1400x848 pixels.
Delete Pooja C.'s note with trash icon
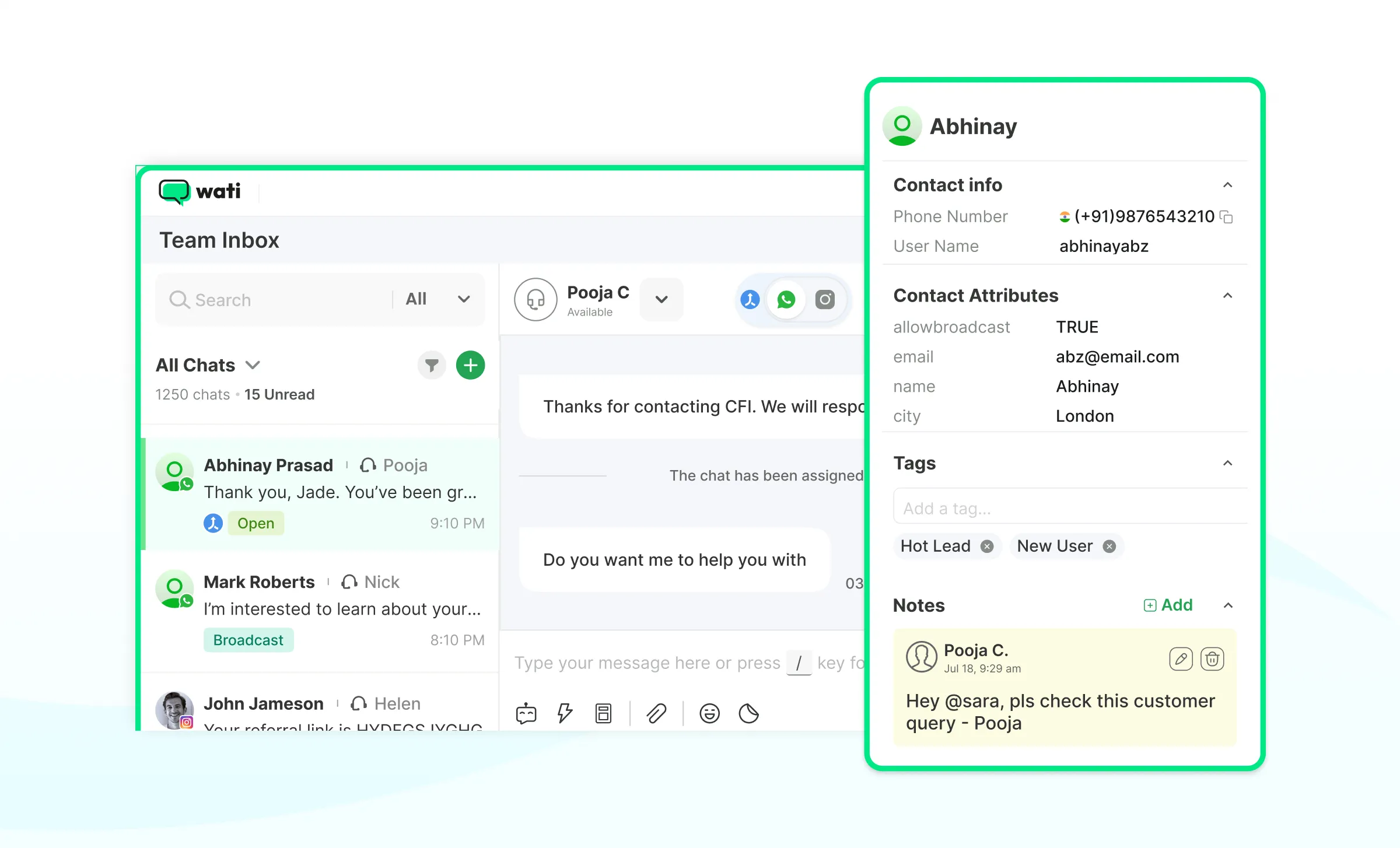pos(1212,659)
